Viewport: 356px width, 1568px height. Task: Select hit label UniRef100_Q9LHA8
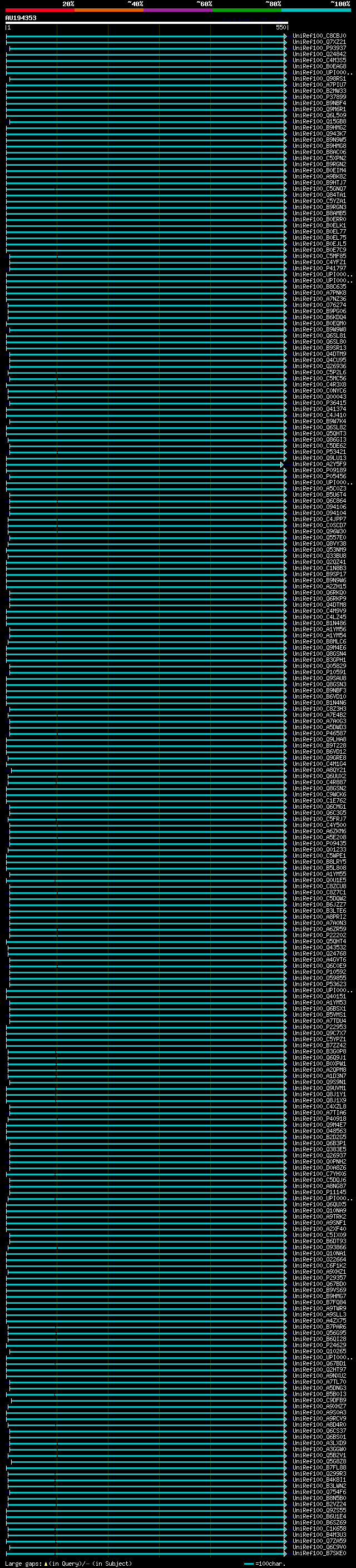pos(319,739)
